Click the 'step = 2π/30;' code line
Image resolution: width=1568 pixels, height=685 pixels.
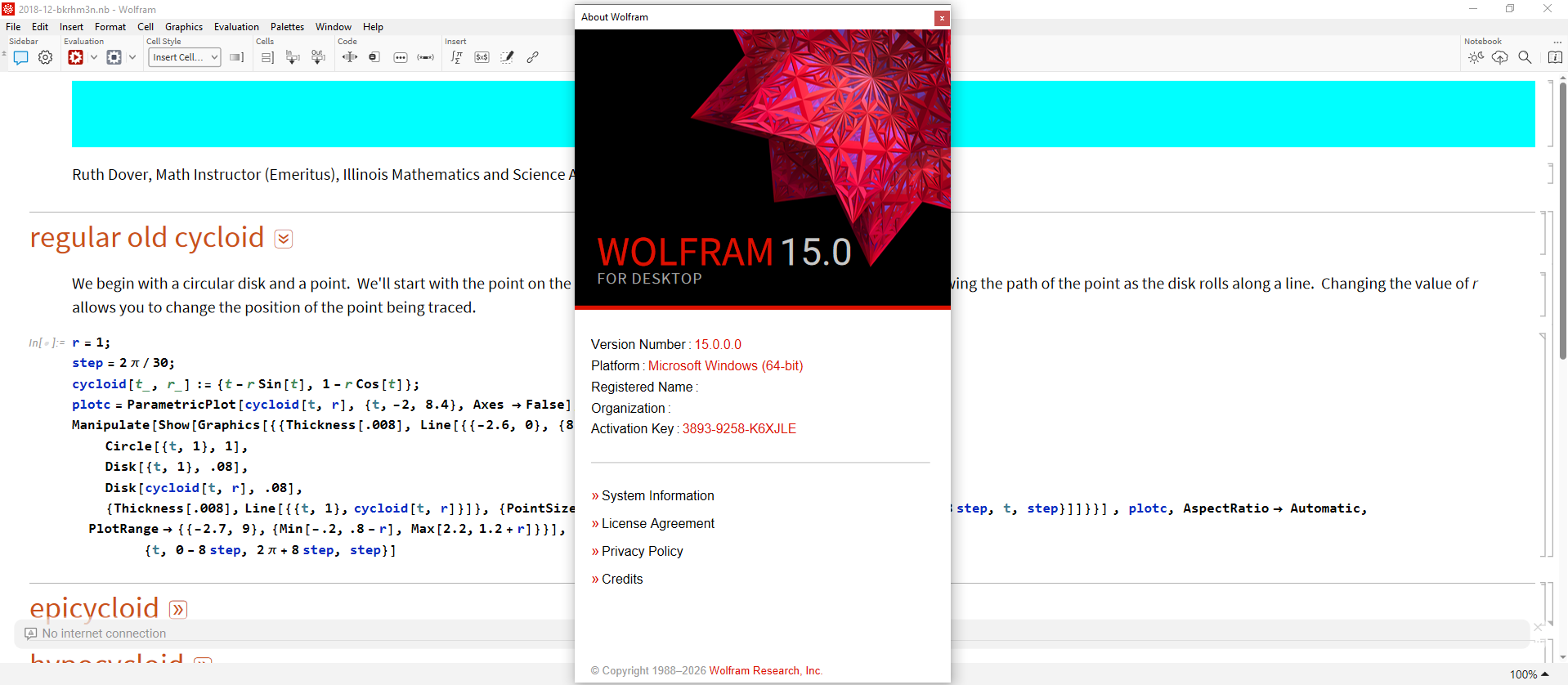pos(123,363)
